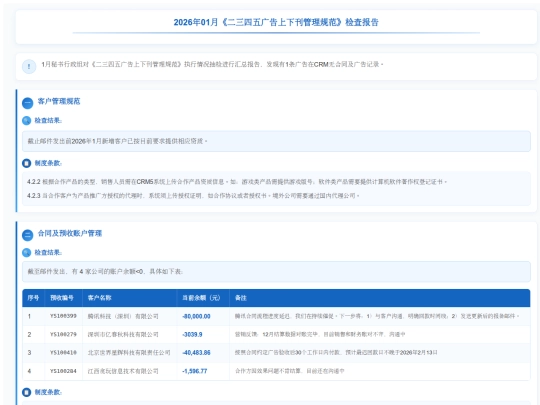540x405 pixels.
Task: Click the result box stating 4 家公司 balances
Action: [276, 272]
